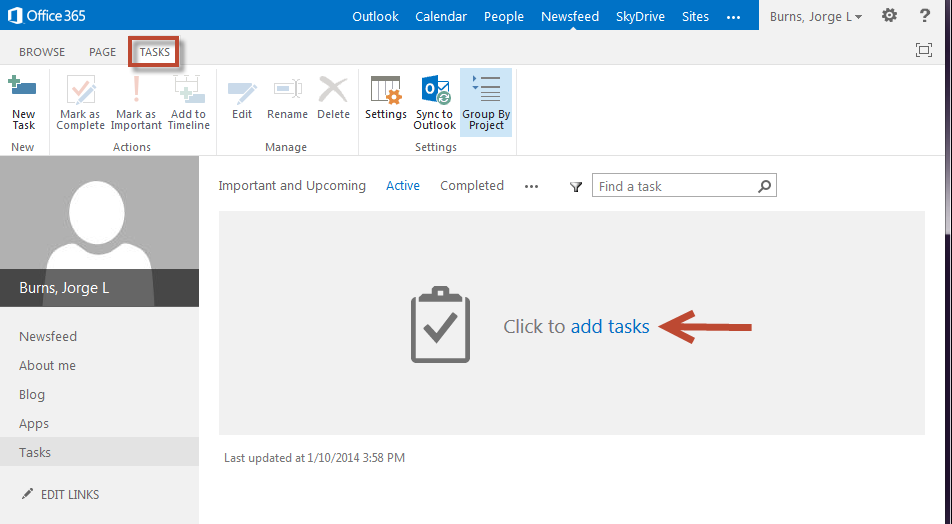Open the navigation bar ellipsis menu
The height and width of the screenshot is (524, 952).
tap(733, 17)
